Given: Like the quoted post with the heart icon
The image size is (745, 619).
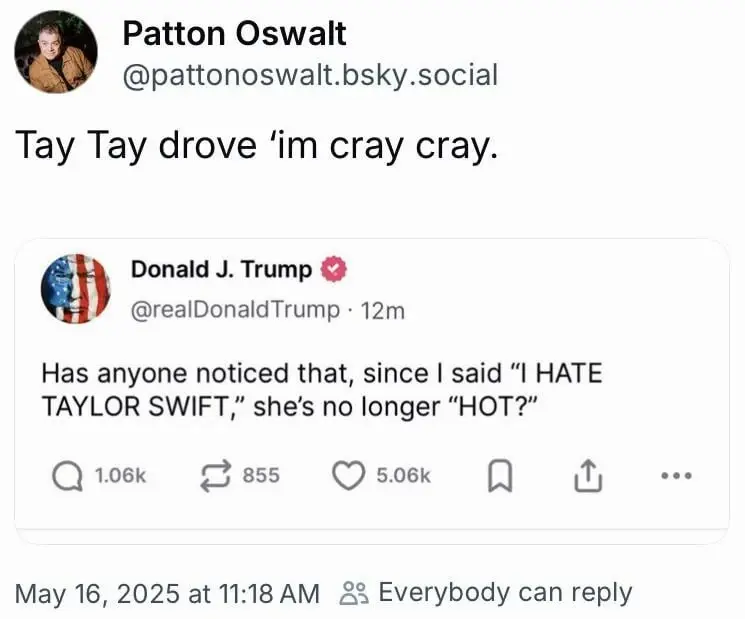Looking at the screenshot, I should tap(349, 476).
